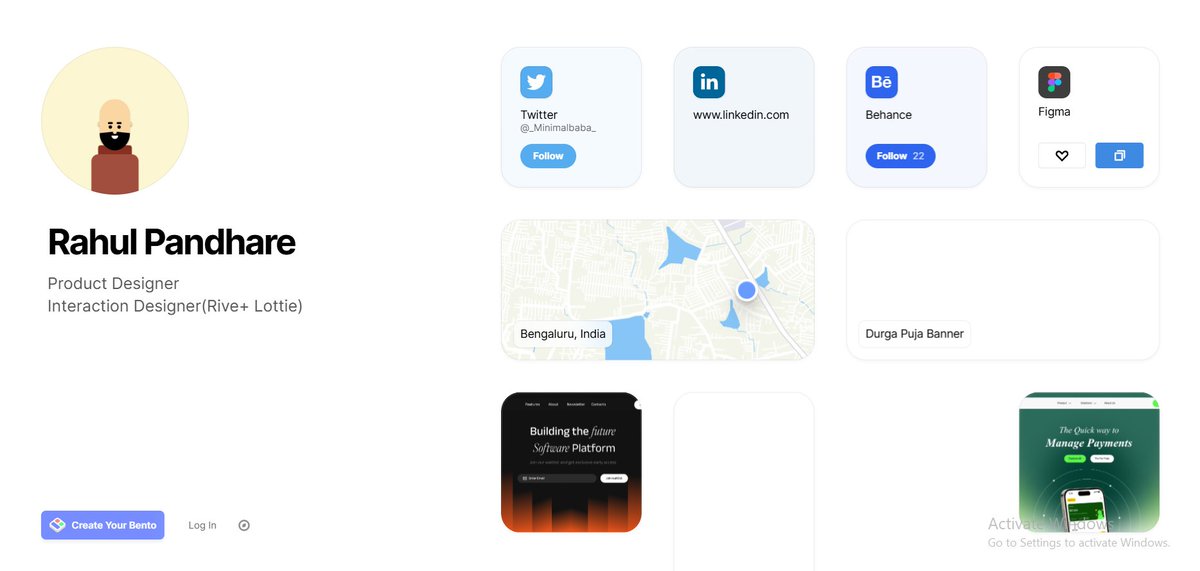Click the Rahul Pandhare avatar image
The width and height of the screenshot is (1200, 571).
(x=115, y=121)
